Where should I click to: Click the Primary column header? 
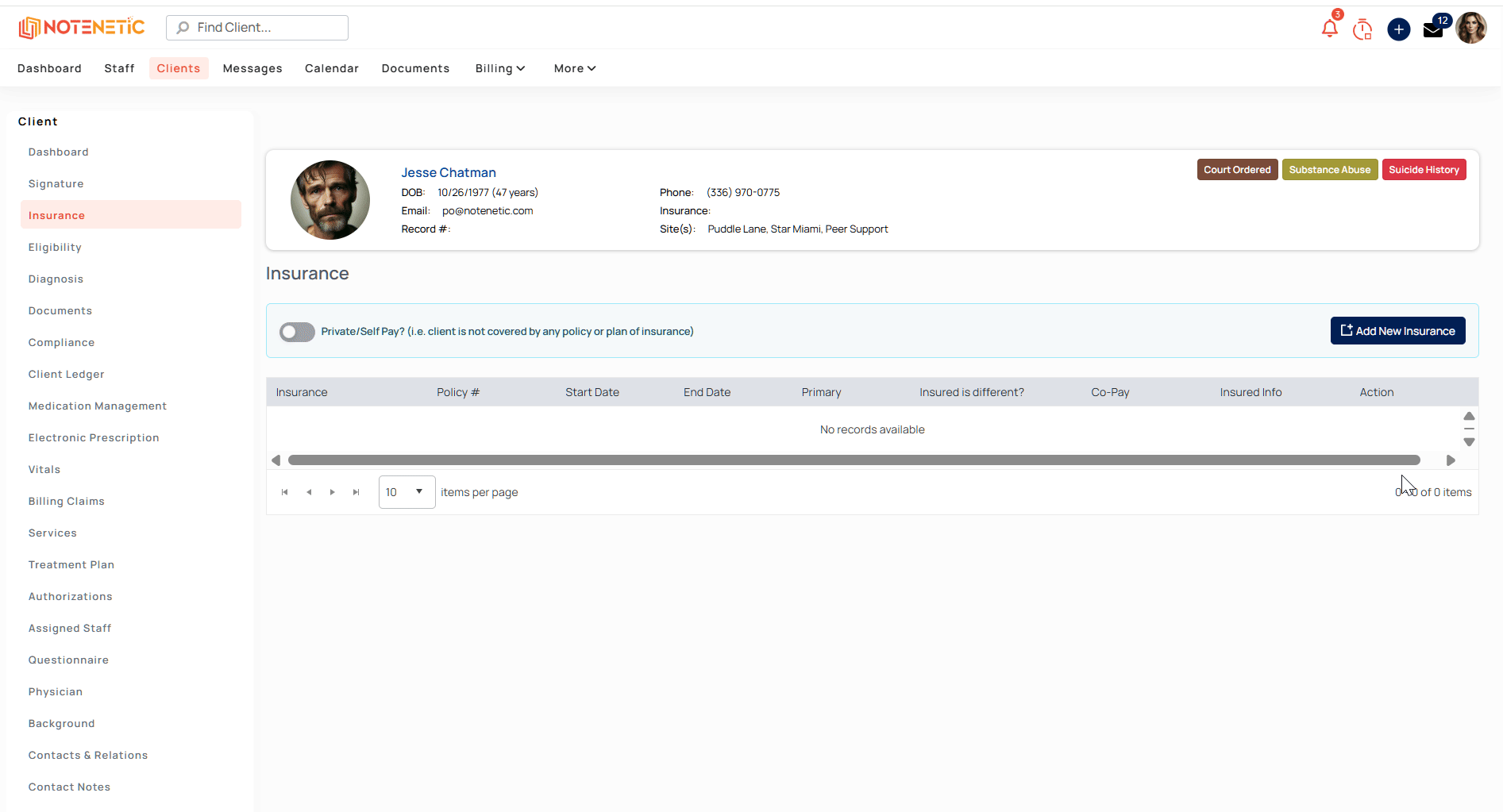[821, 392]
